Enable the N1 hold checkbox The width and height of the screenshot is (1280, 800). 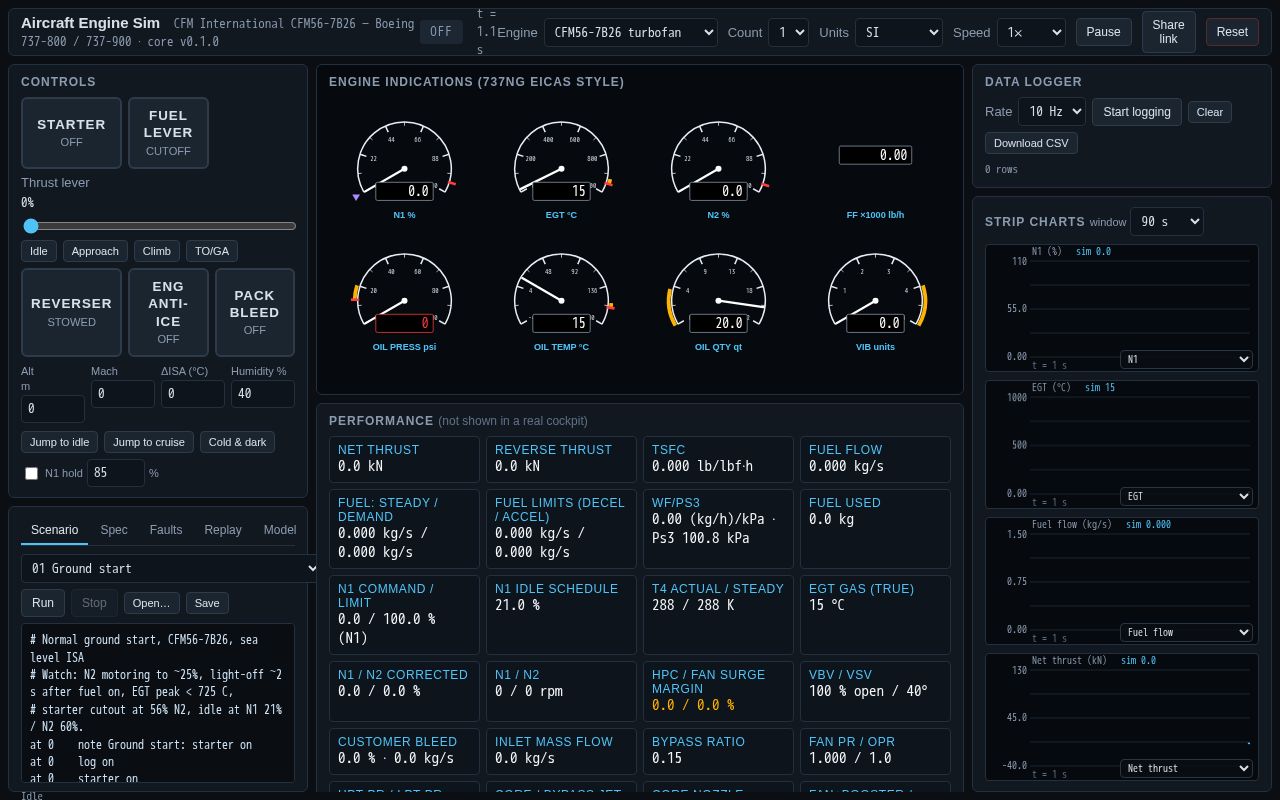(x=31, y=473)
